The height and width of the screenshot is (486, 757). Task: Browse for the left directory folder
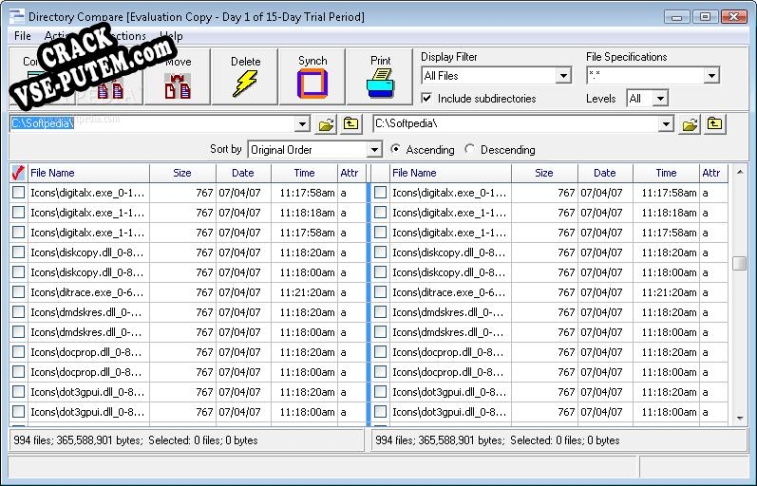(x=326, y=125)
